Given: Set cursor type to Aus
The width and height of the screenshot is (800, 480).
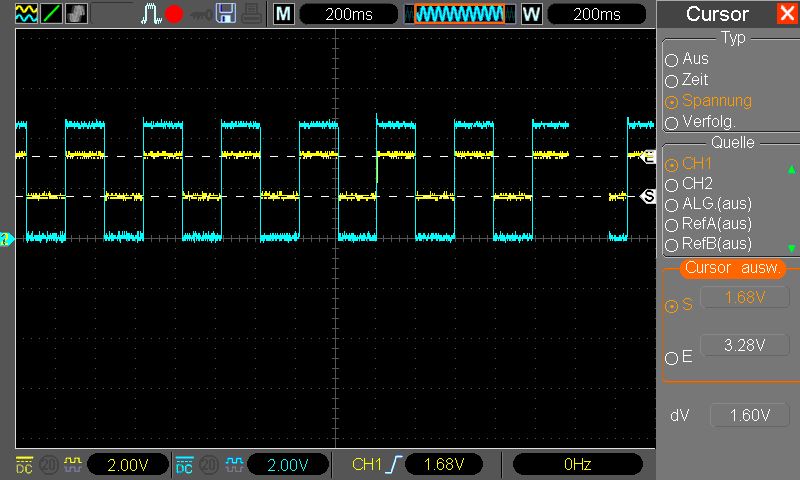Looking at the screenshot, I should click(x=672, y=59).
